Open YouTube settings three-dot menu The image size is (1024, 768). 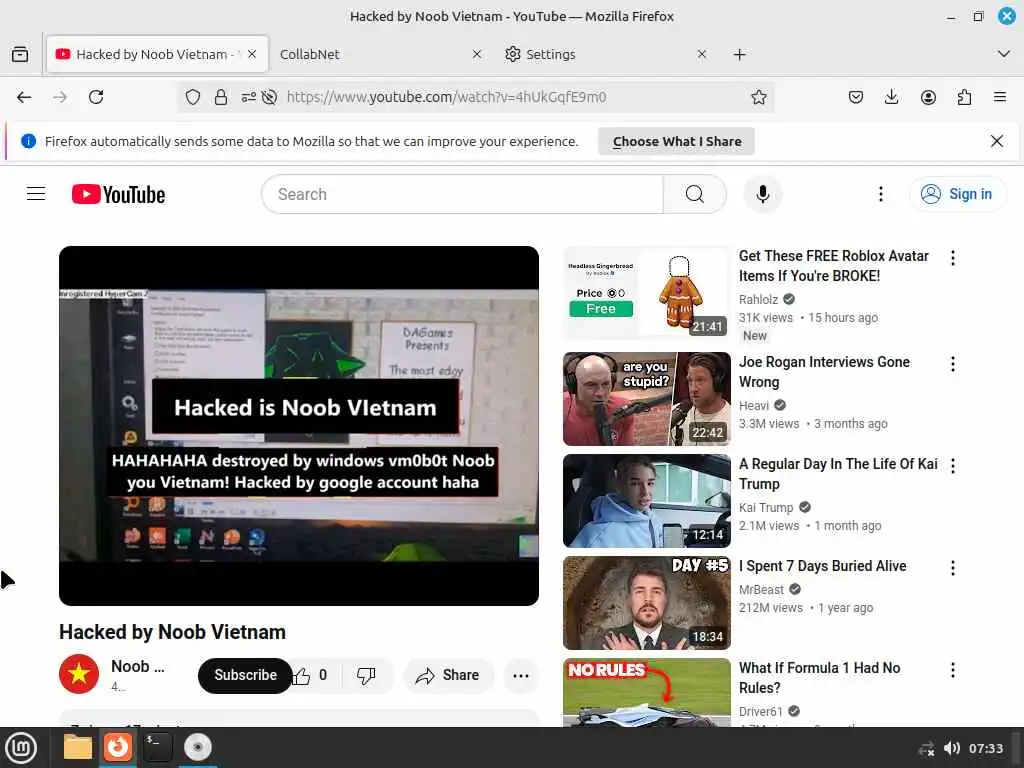point(880,194)
